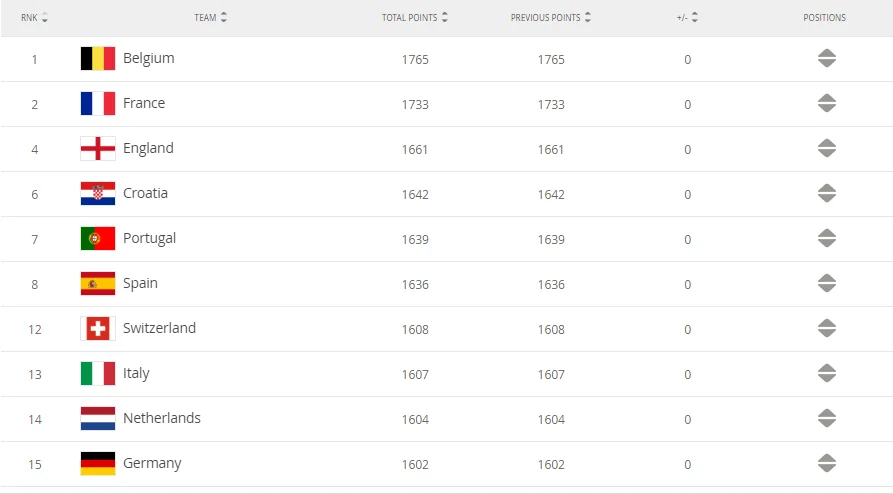
Task: Sort by TEAM column header arrows
Action: coord(224,18)
